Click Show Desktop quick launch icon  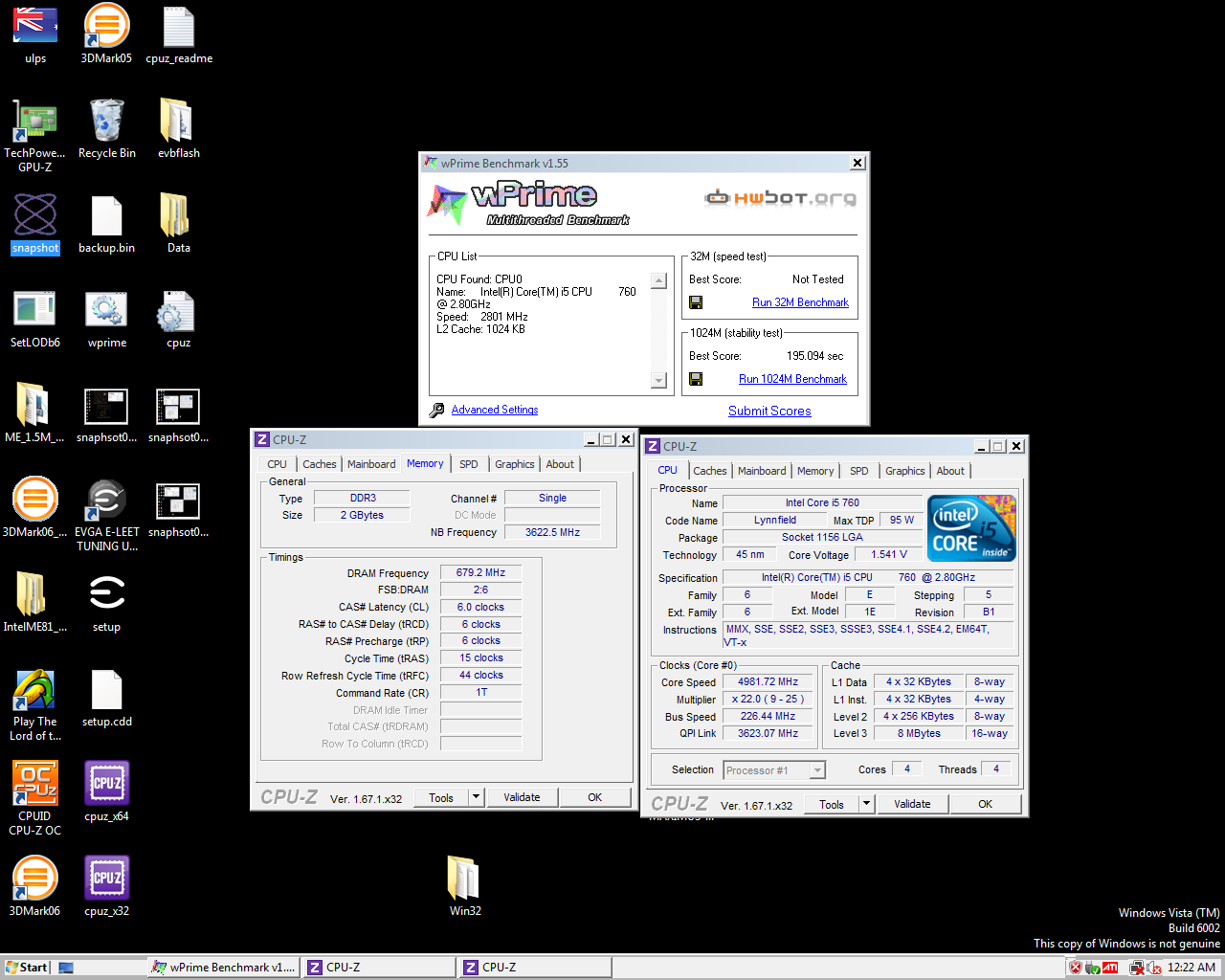(x=66, y=968)
